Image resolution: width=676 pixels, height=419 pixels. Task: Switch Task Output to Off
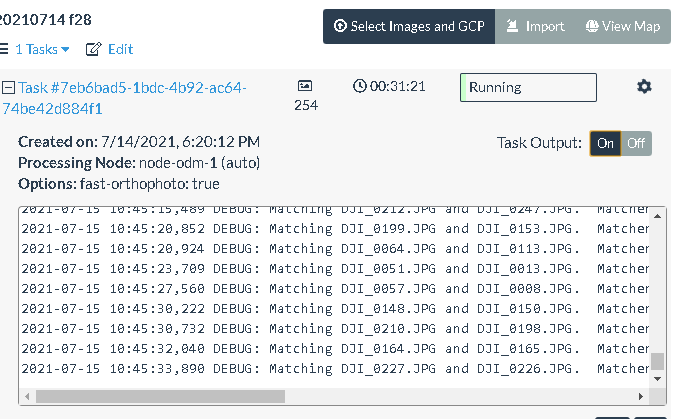(636, 143)
